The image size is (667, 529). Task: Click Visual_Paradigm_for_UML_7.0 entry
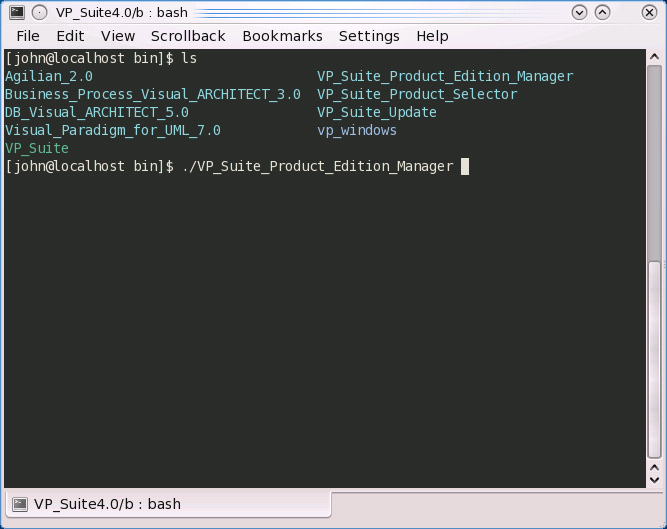click(x=113, y=130)
